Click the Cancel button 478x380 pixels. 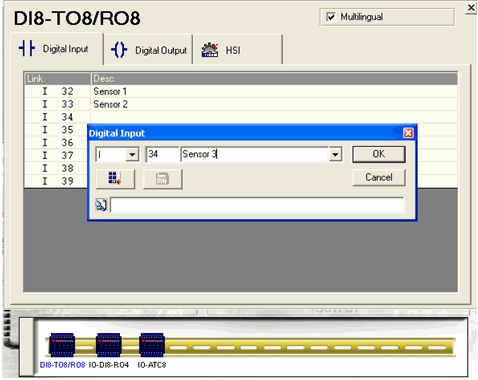click(379, 177)
